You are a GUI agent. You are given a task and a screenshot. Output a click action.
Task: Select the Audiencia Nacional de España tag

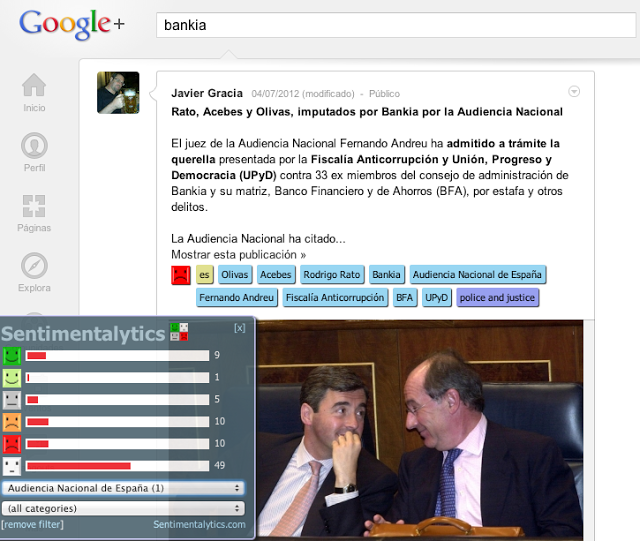[477, 275]
